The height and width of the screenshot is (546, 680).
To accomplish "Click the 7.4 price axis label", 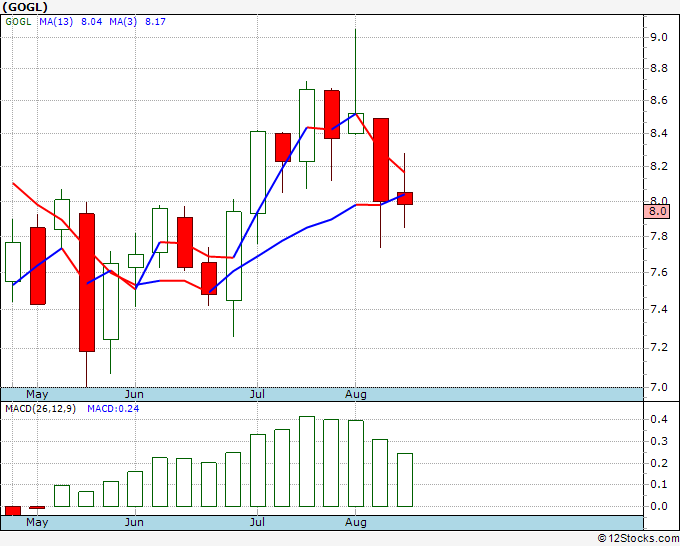I will pyautogui.click(x=658, y=309).
